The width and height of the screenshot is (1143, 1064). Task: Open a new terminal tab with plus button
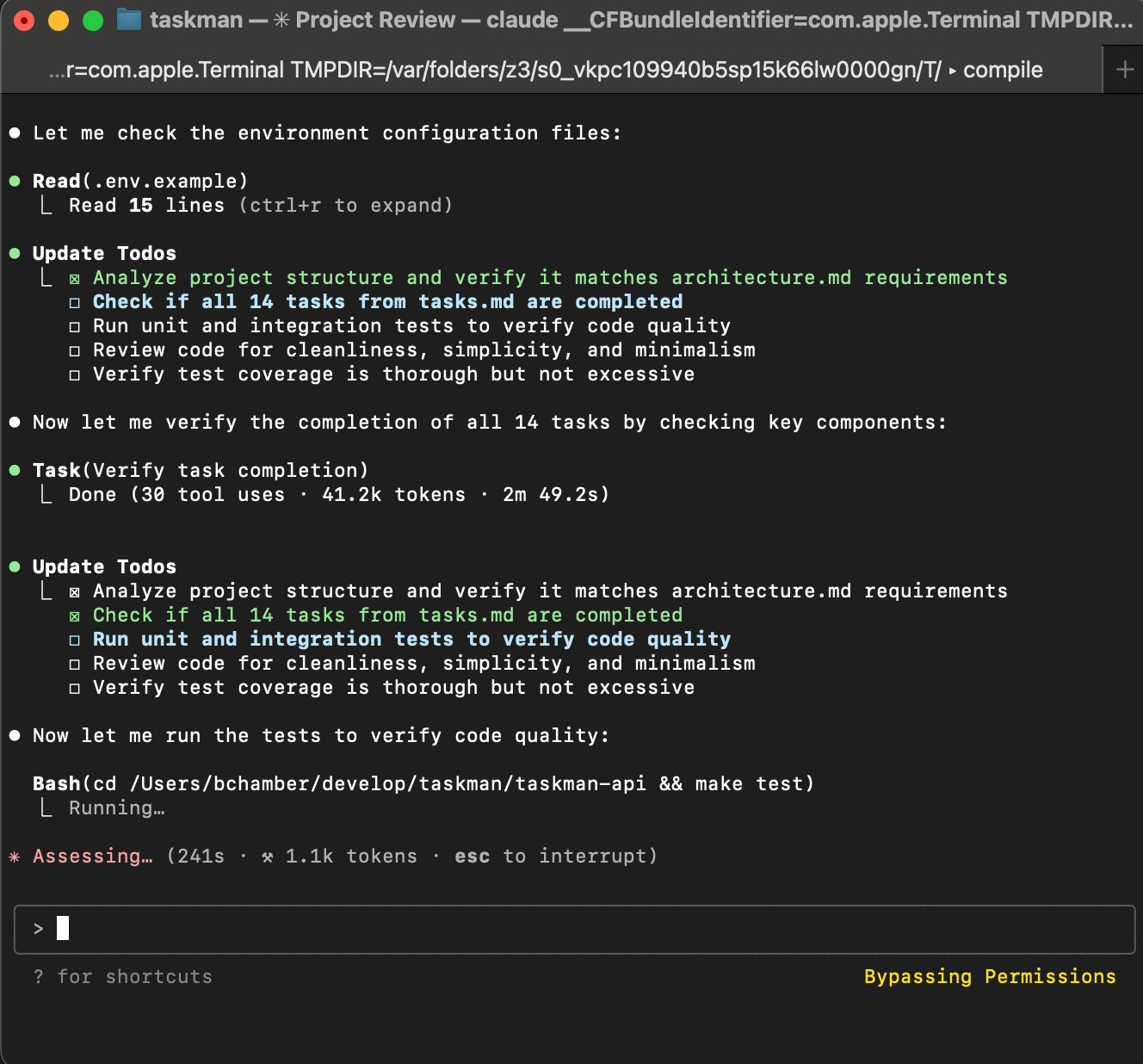pos(1124,70)
